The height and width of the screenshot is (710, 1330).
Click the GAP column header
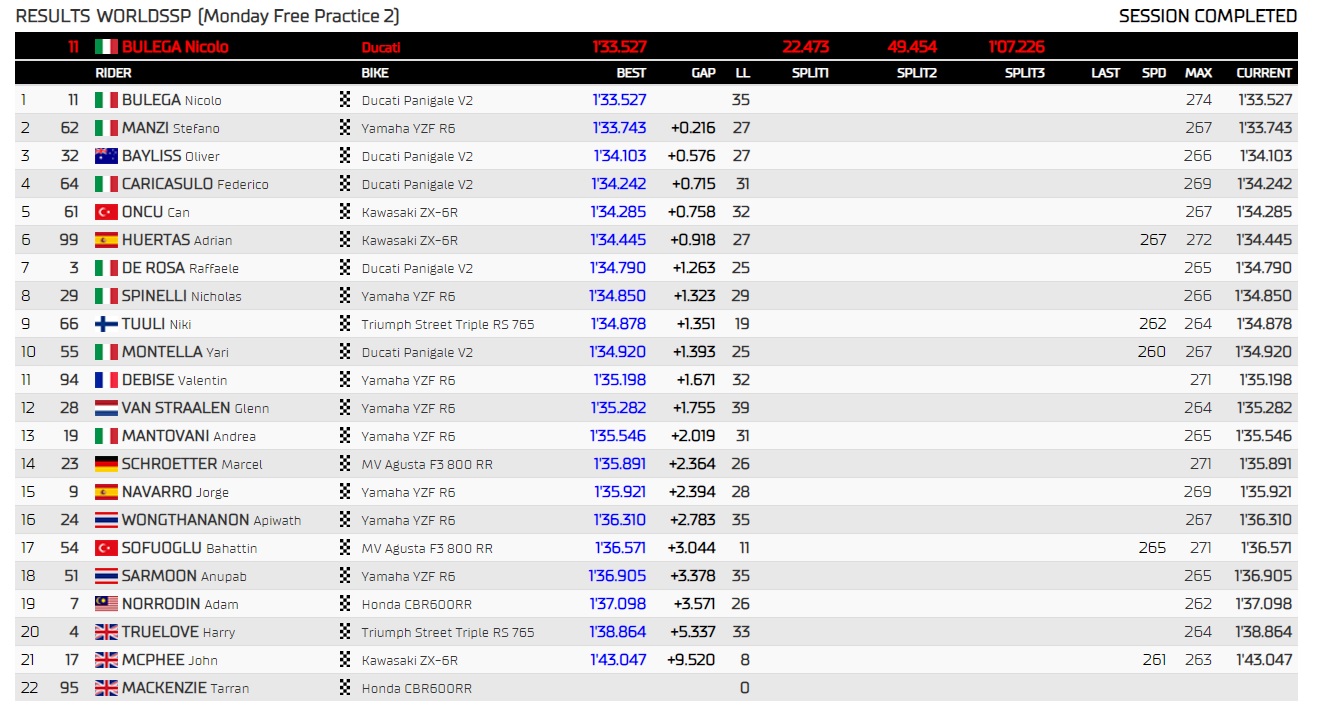coord(704,73)
